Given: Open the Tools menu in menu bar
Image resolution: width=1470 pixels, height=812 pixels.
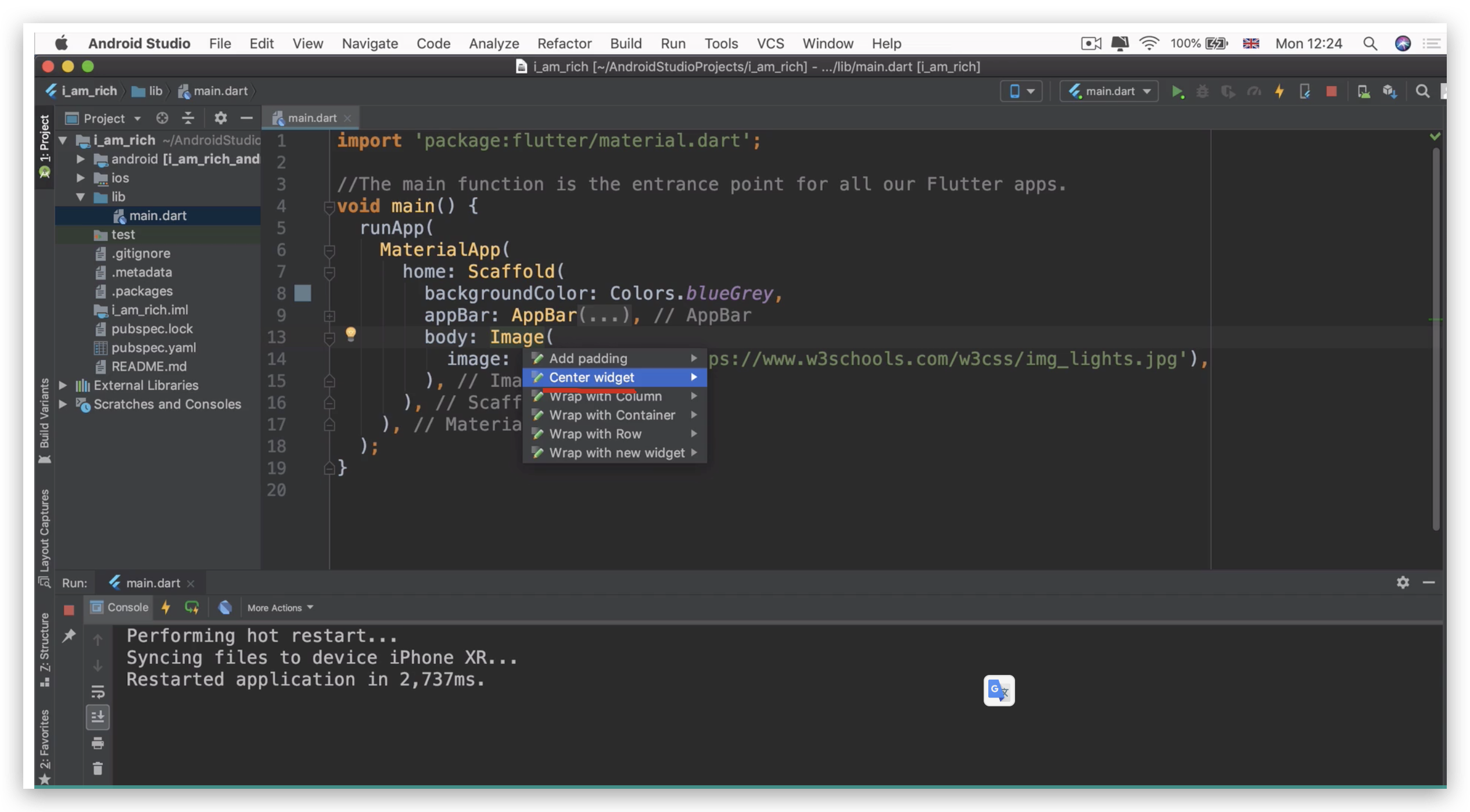Looking at the screenshot, I should [721, 44].
